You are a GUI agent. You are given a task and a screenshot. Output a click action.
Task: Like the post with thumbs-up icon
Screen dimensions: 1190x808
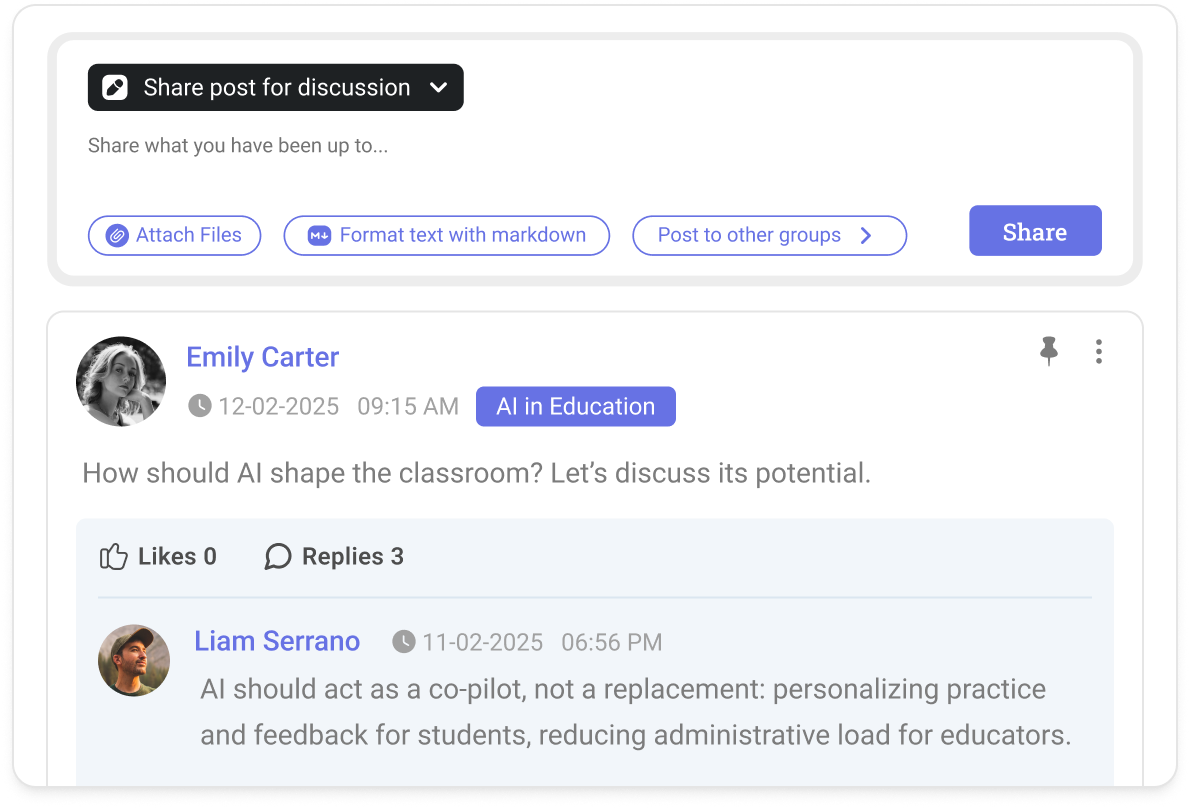click(x=114, y=556)
